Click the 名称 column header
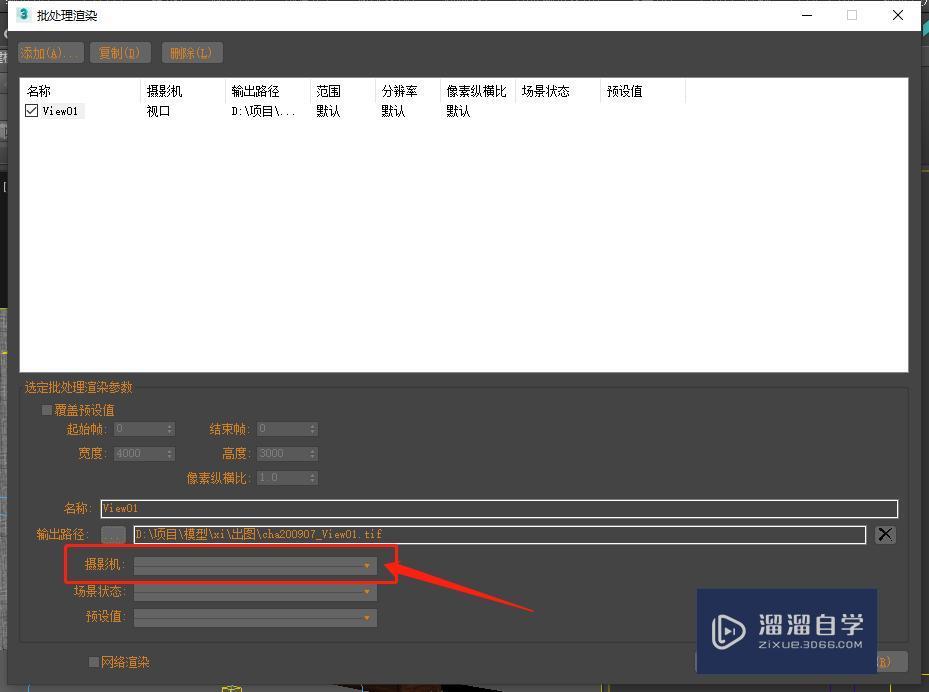Image resolution: width=929 pixels, height=692 pixels. click(x=39, y=91)
